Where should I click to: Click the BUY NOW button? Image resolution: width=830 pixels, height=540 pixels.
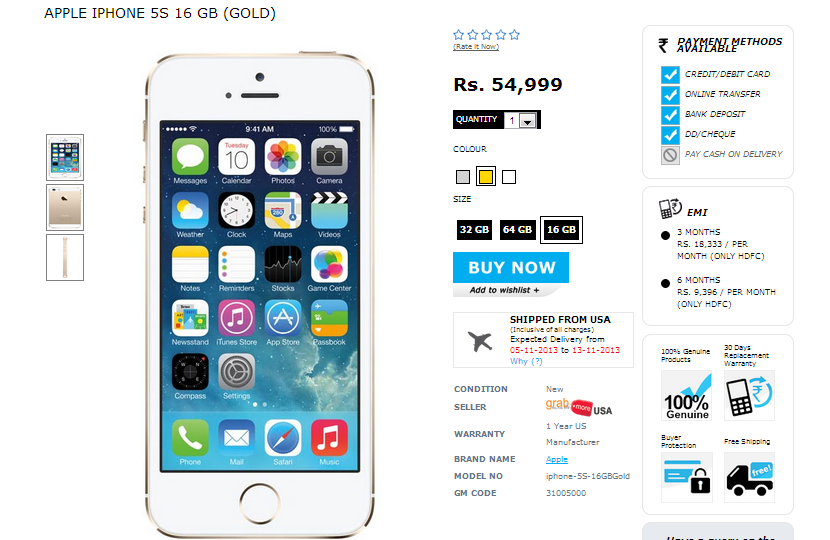pos(511,267)
